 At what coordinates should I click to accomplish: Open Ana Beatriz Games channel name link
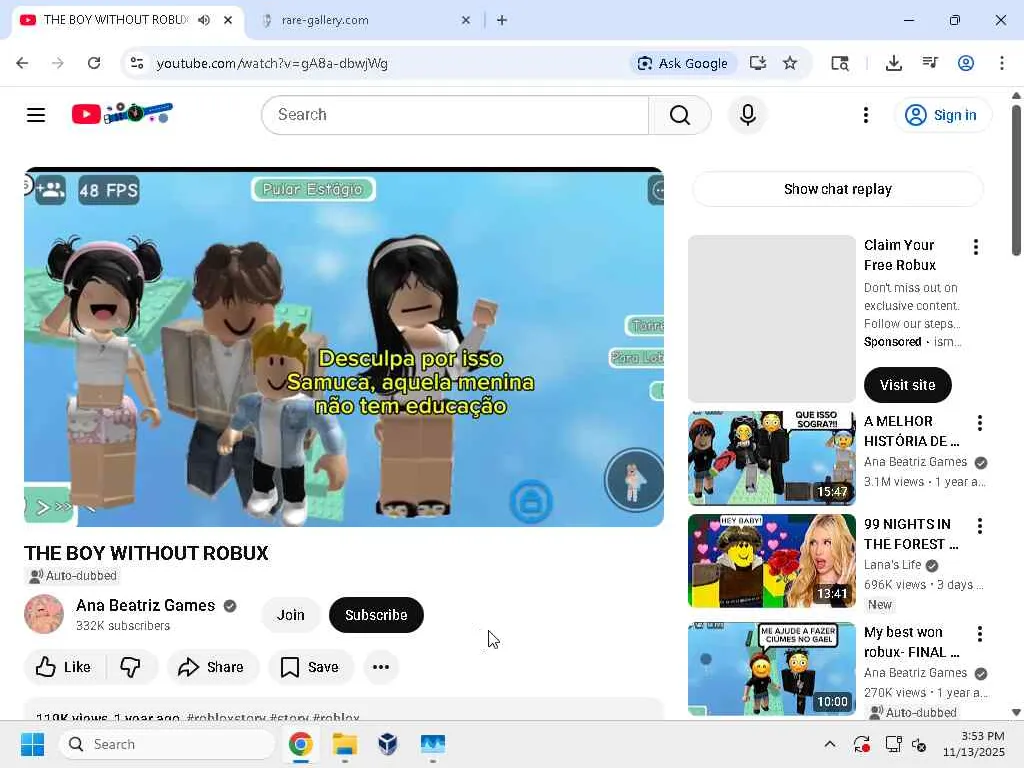tap(145, 605)
